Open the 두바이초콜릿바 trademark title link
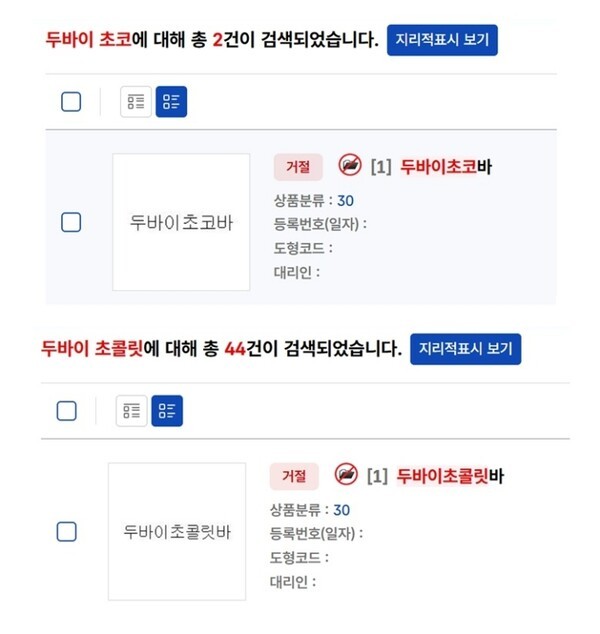This screenshot has height=634, width=600. point(449,476)
